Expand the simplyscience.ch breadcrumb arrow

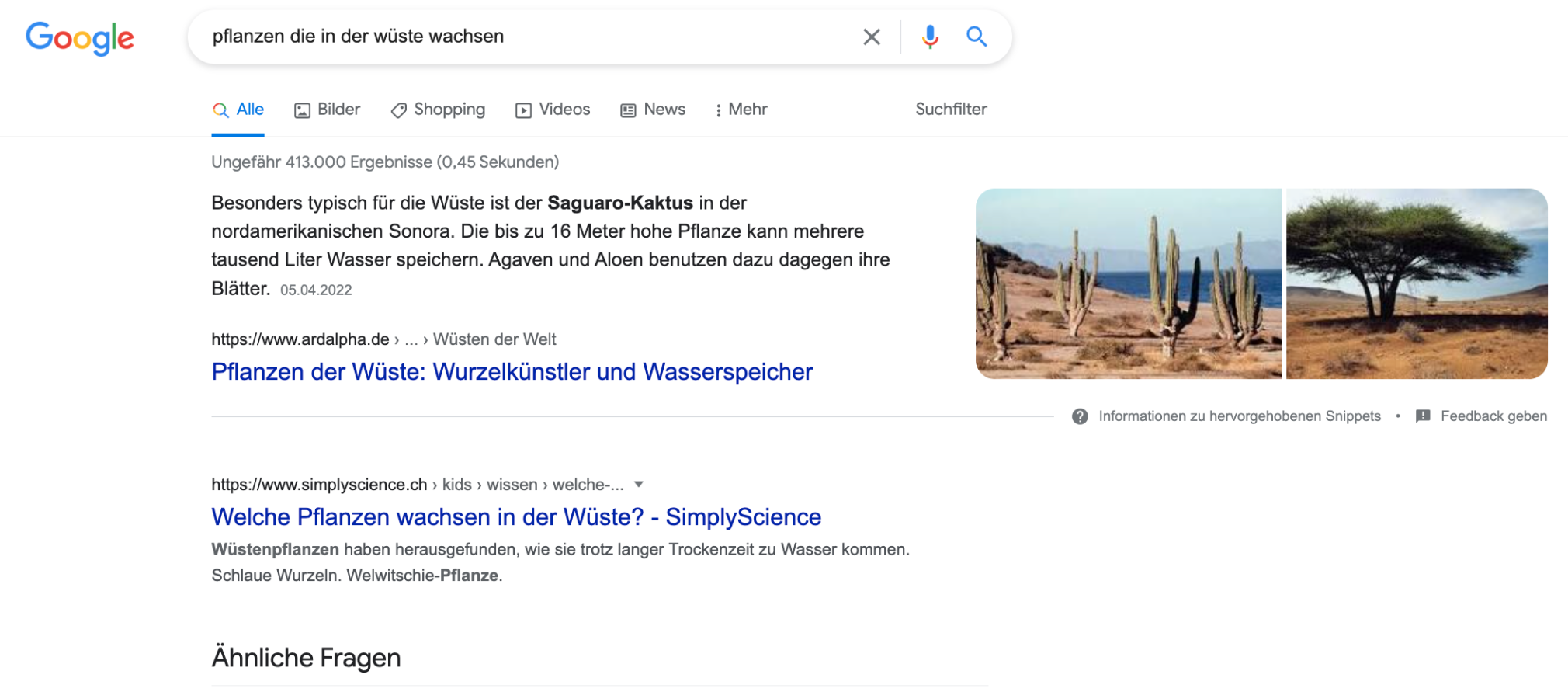pyautogui.click(x=638, y=484)
